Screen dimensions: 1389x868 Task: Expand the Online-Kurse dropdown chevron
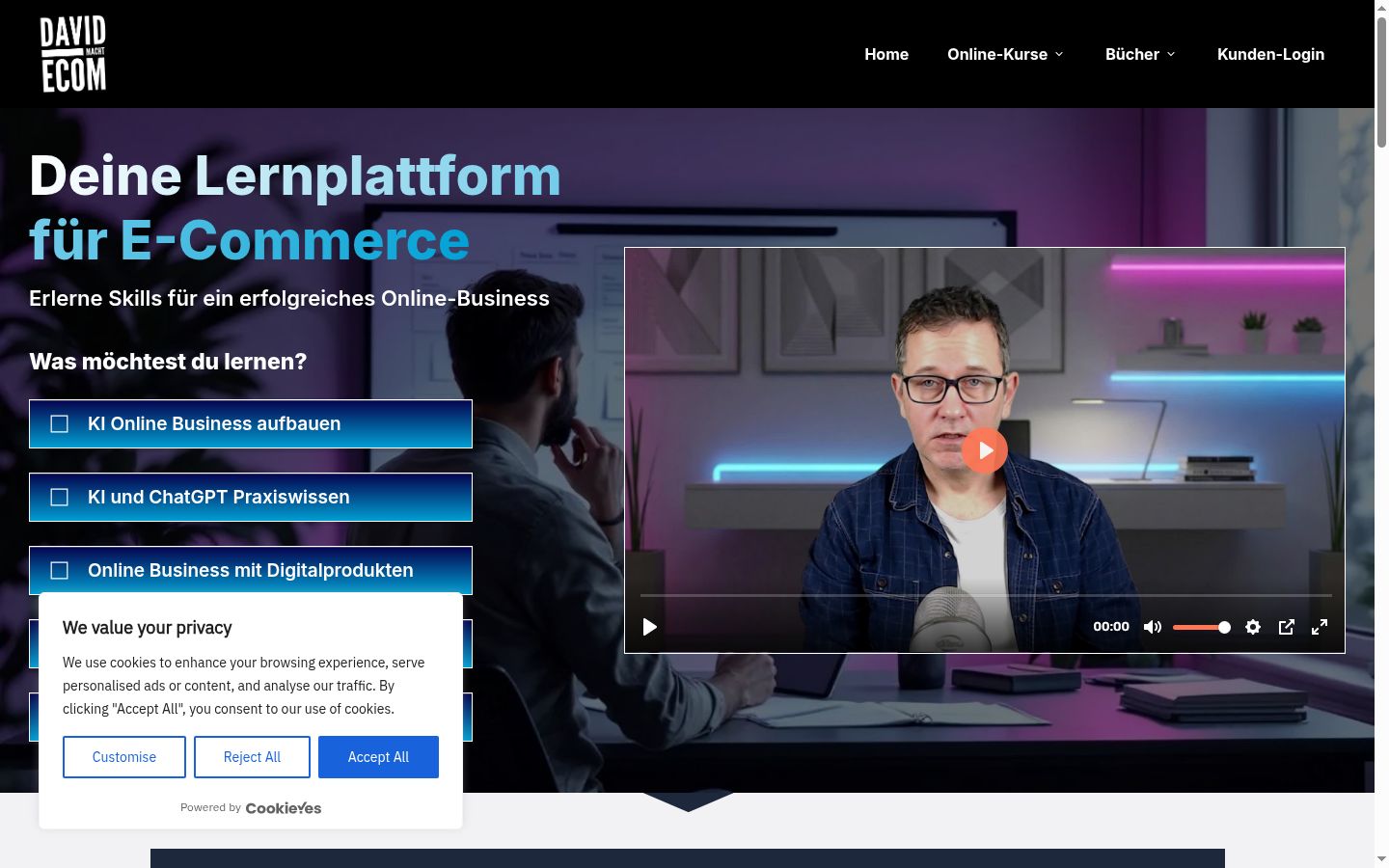1059,54
